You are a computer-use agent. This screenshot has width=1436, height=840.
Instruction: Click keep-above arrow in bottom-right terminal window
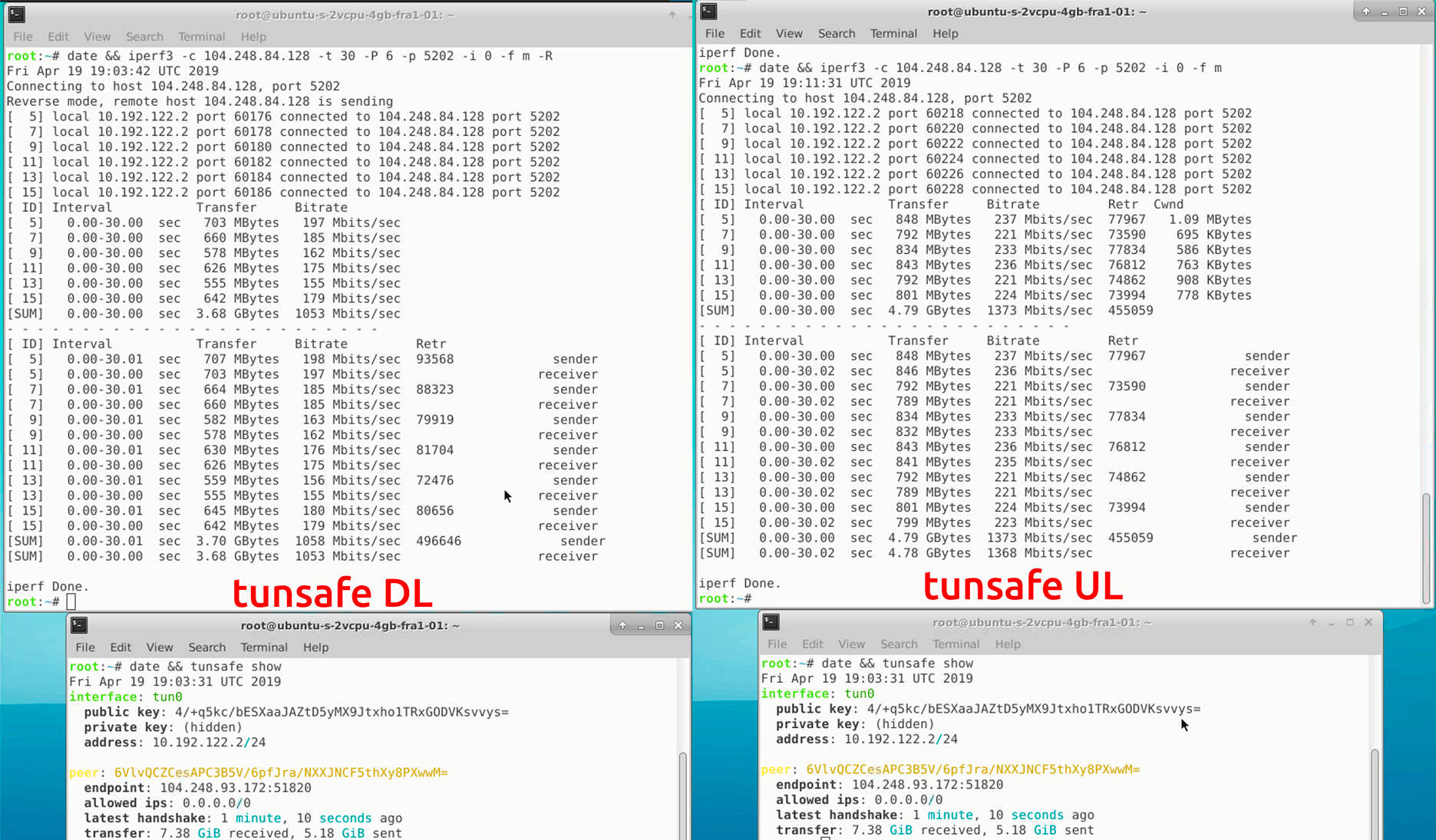[1312, 622]
